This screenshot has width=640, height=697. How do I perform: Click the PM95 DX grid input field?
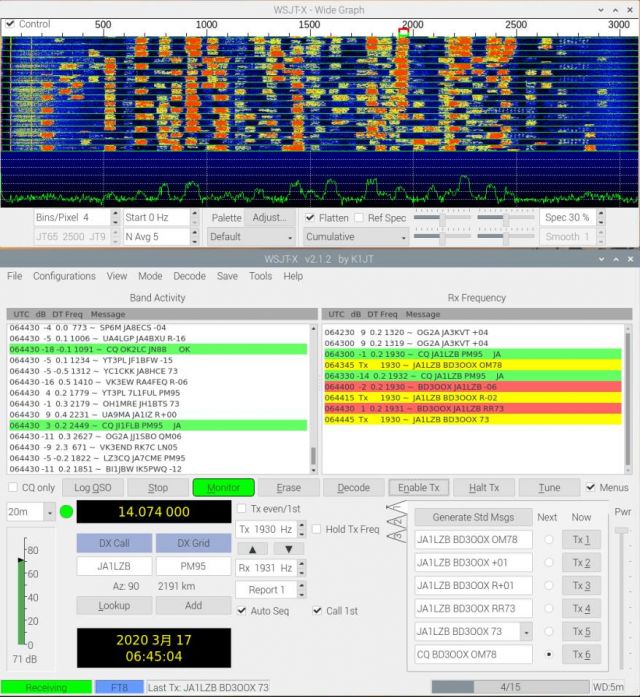pos(193,566)
